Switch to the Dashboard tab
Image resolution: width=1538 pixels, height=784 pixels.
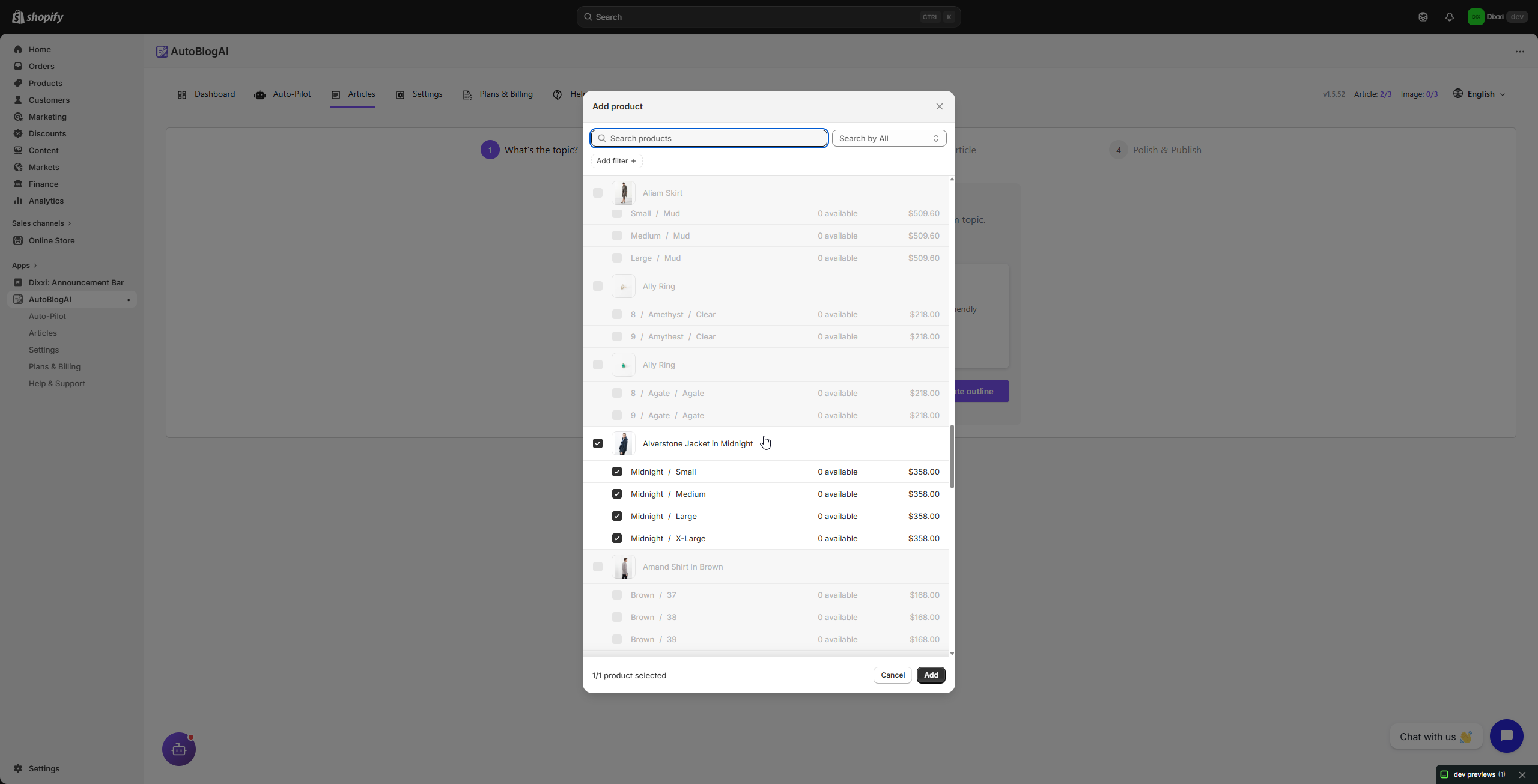click(x=206, y=94)
